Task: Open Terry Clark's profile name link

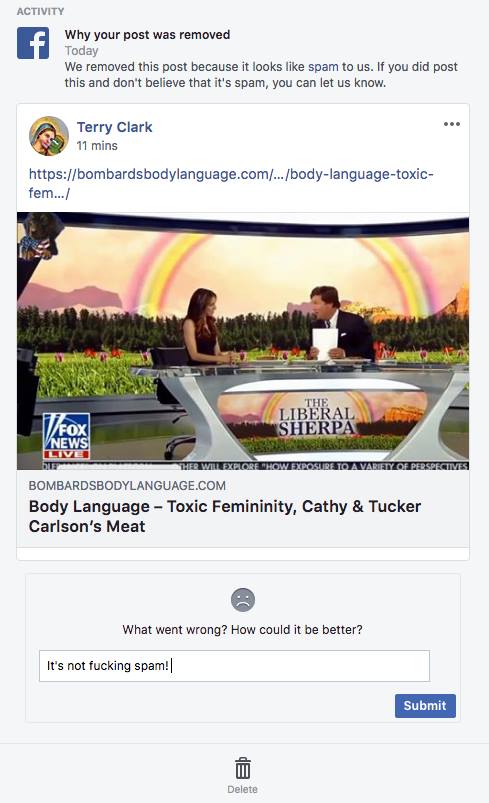Action: coord(114,127)
